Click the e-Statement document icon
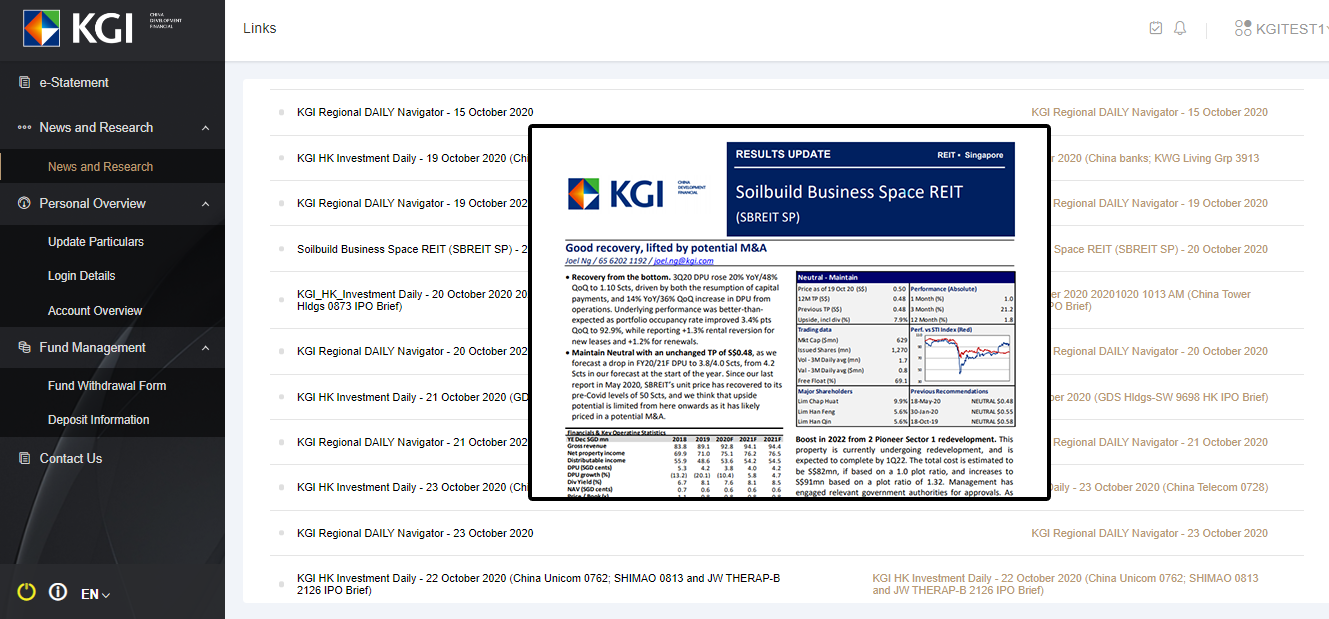This screenshot has width=1329, height=619. (x=25, y=82)
